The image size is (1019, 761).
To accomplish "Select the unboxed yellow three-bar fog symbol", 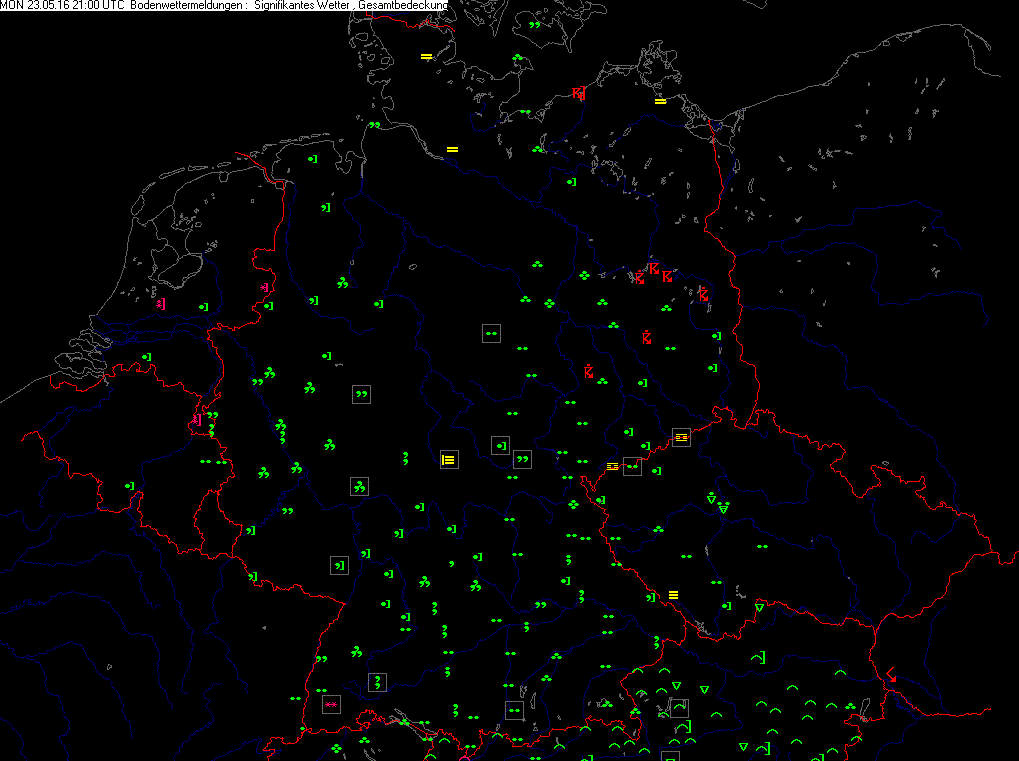I will (x=673, y=595).
